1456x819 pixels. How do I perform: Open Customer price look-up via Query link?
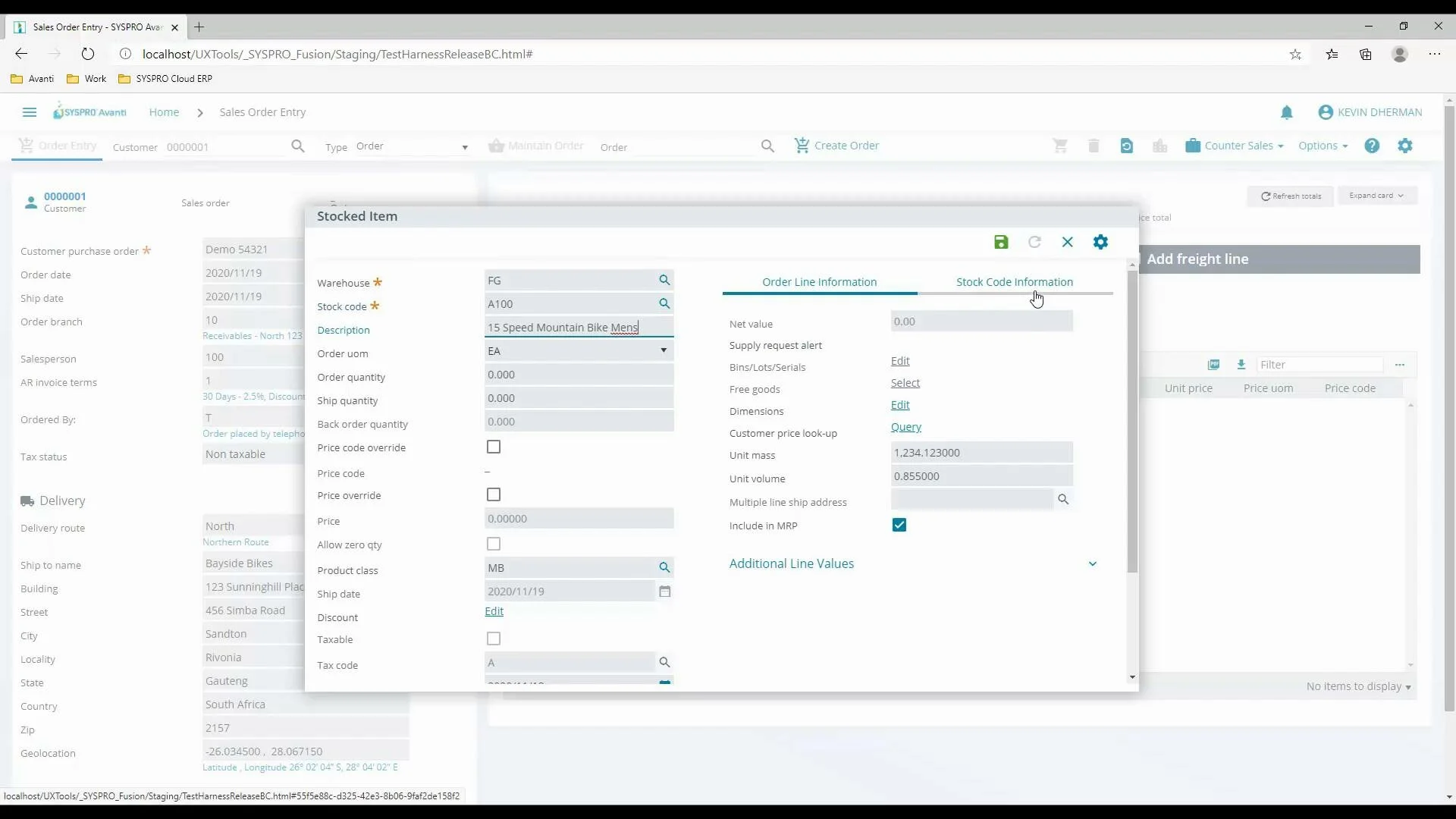pyautogui.click(x=905, y=427)
